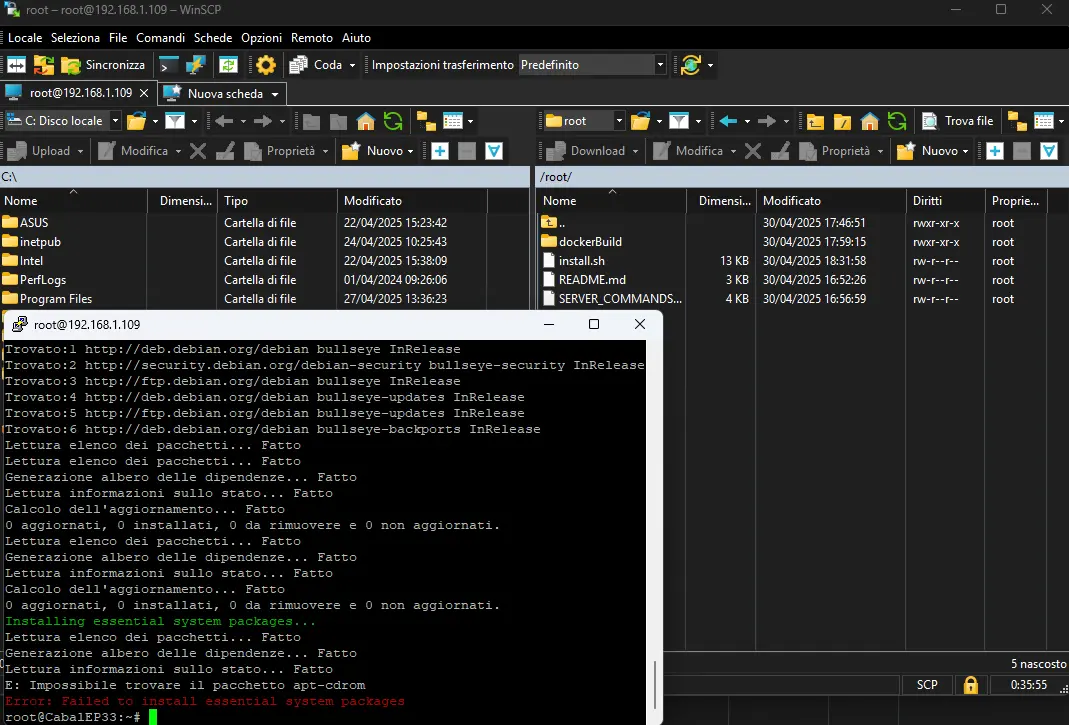Open the Remoto menu
The width and height of the screenshot is (1069, 725).
pos(312,38)
